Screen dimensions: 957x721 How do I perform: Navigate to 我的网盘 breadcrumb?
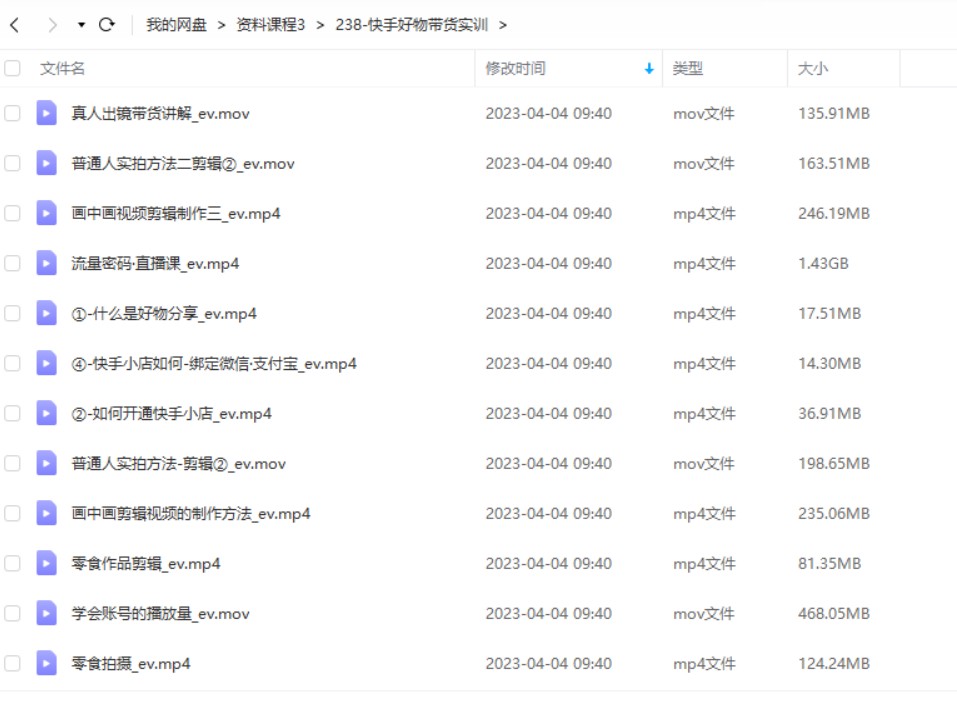click(x=176, y=25)
